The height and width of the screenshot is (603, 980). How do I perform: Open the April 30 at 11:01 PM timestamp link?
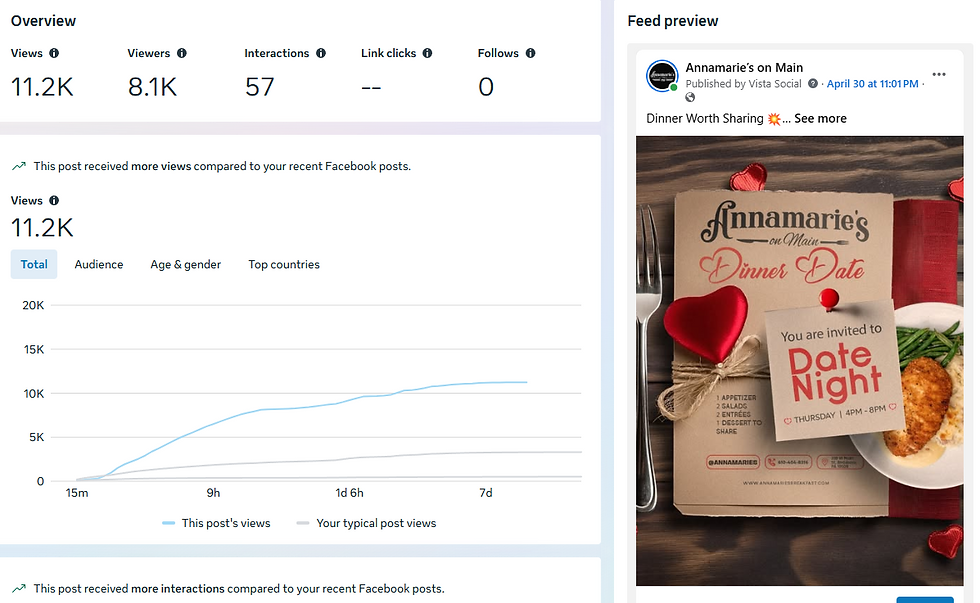click(872, 84)
